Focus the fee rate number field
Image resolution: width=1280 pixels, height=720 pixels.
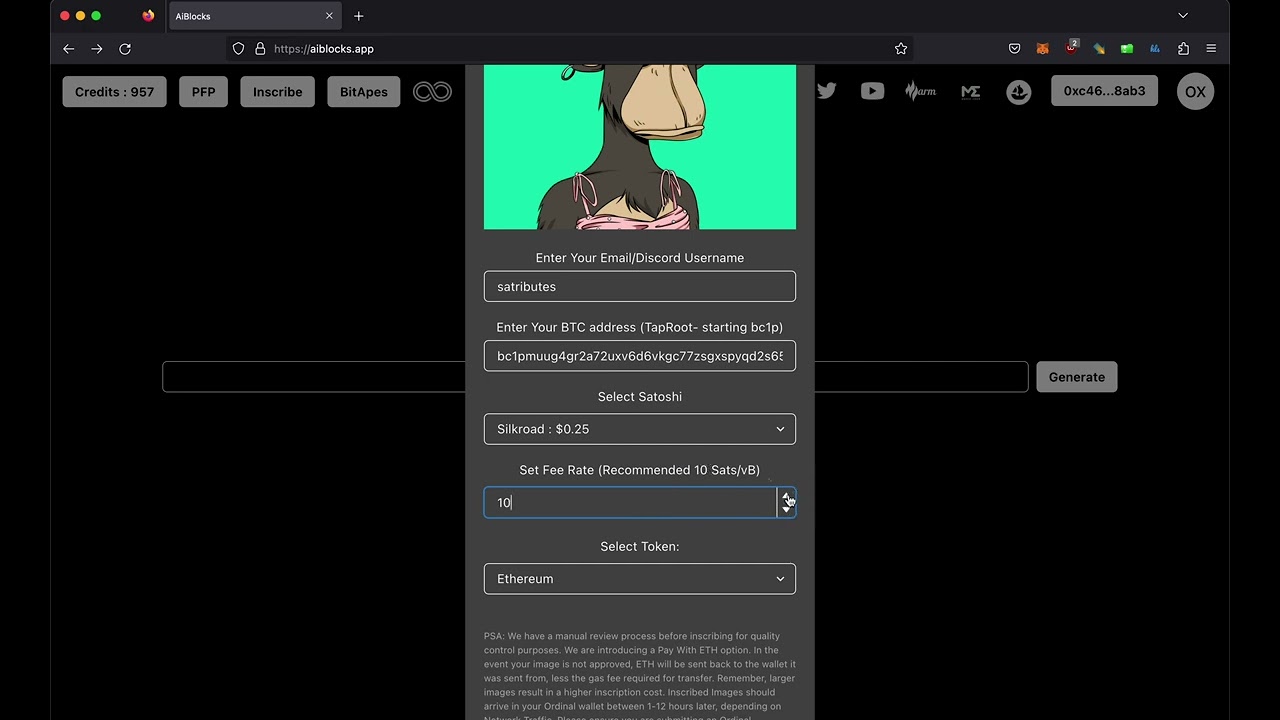[630, 503]
